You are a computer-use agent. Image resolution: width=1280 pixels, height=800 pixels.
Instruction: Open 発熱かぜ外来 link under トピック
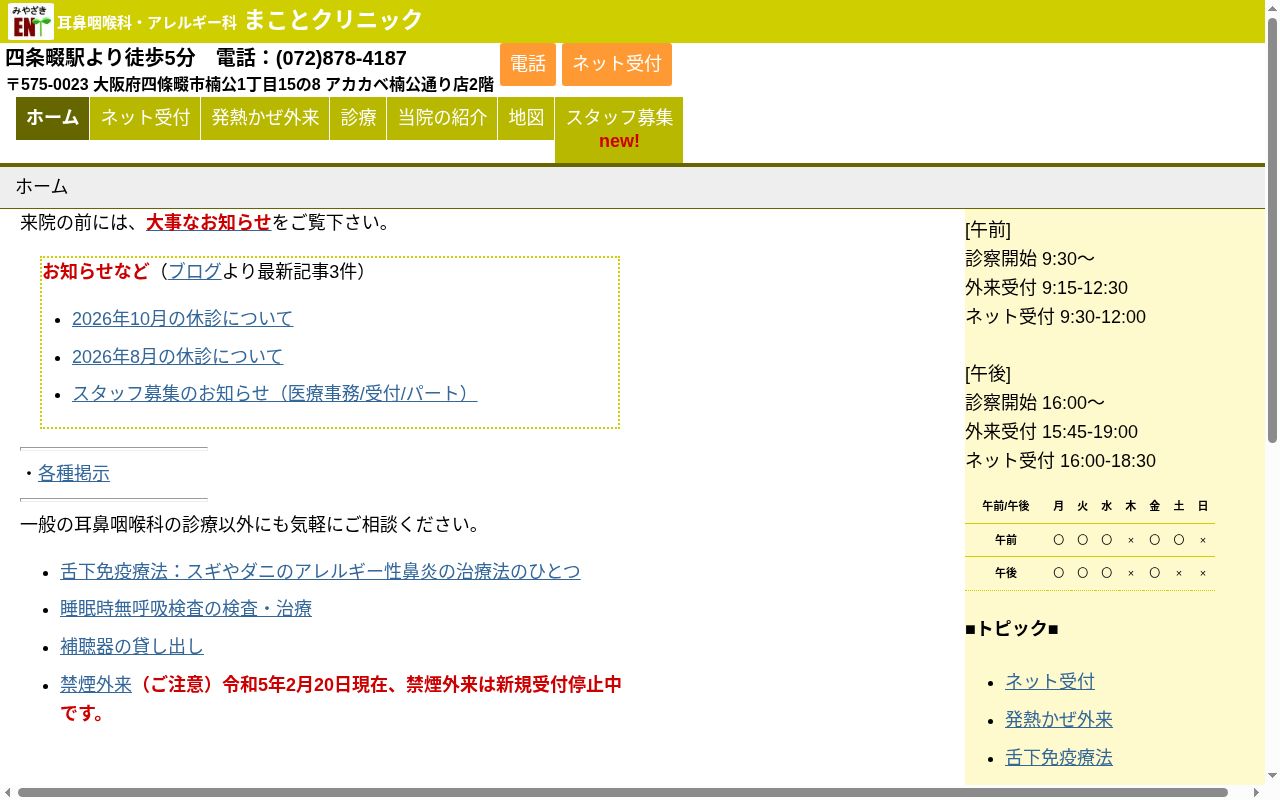click(x=1059, y=719)
